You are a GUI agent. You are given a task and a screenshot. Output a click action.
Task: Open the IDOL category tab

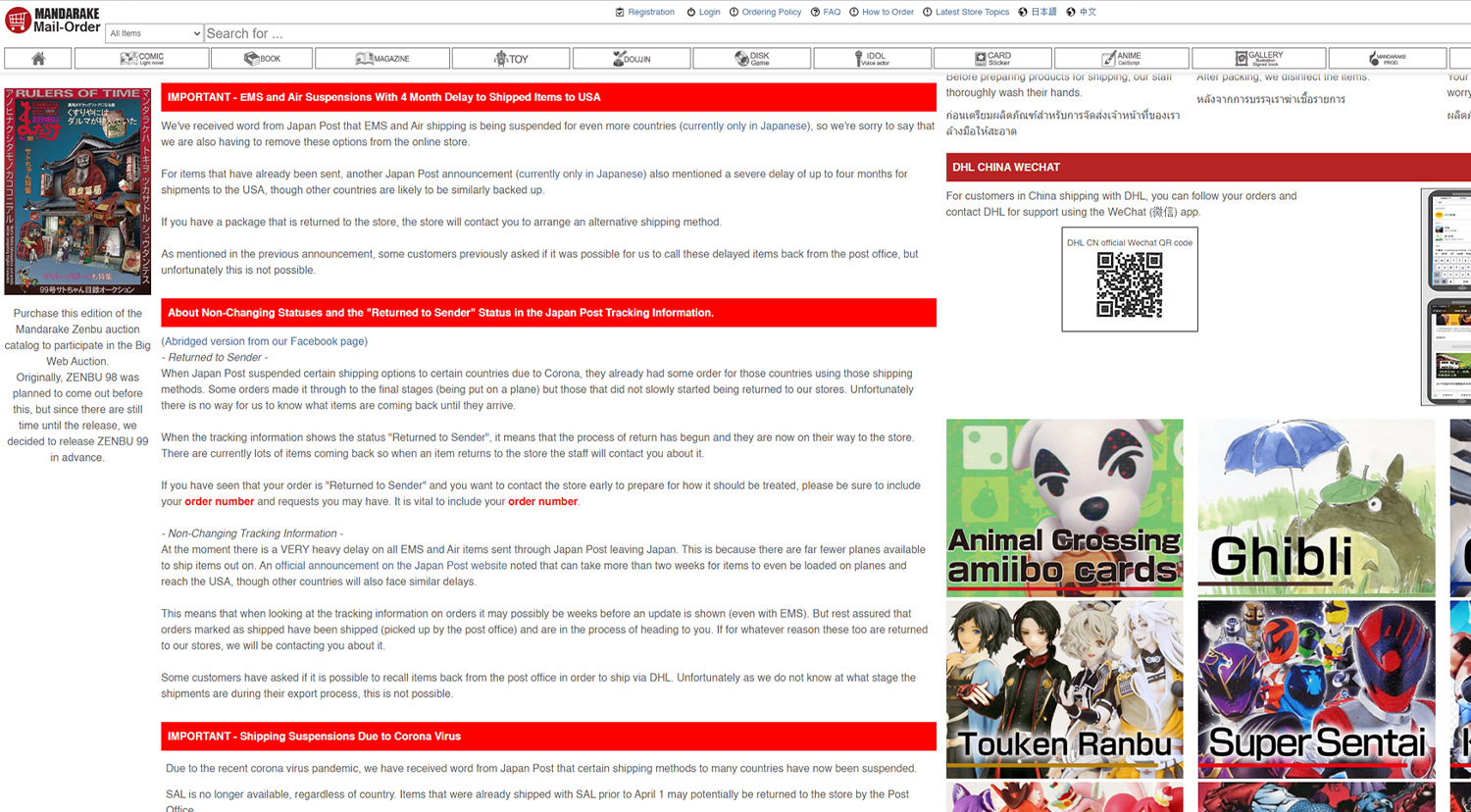pos(872,59)
